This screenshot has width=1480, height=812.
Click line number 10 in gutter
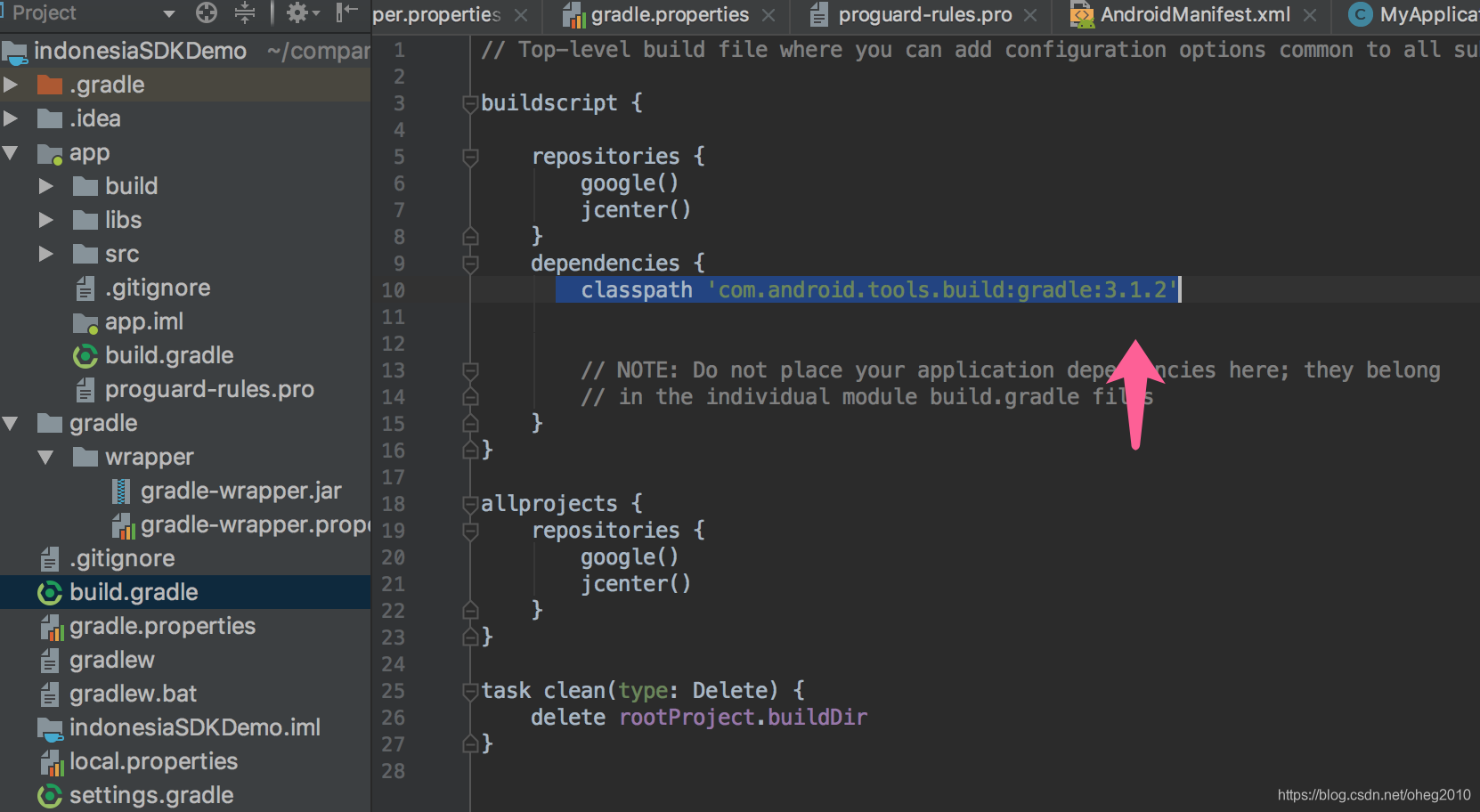pos(393,290)
